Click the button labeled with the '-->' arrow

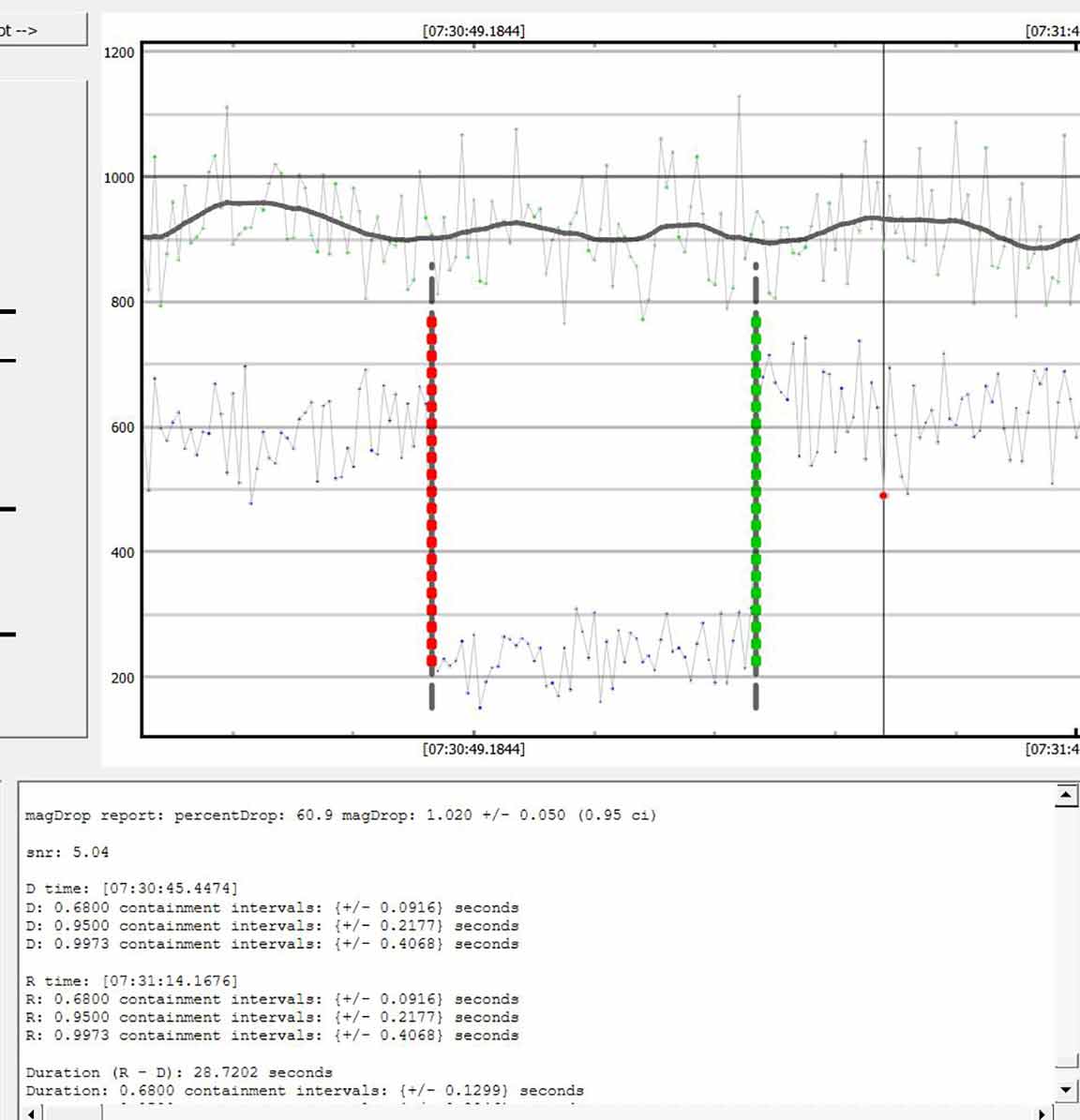(x=43, y=30)
